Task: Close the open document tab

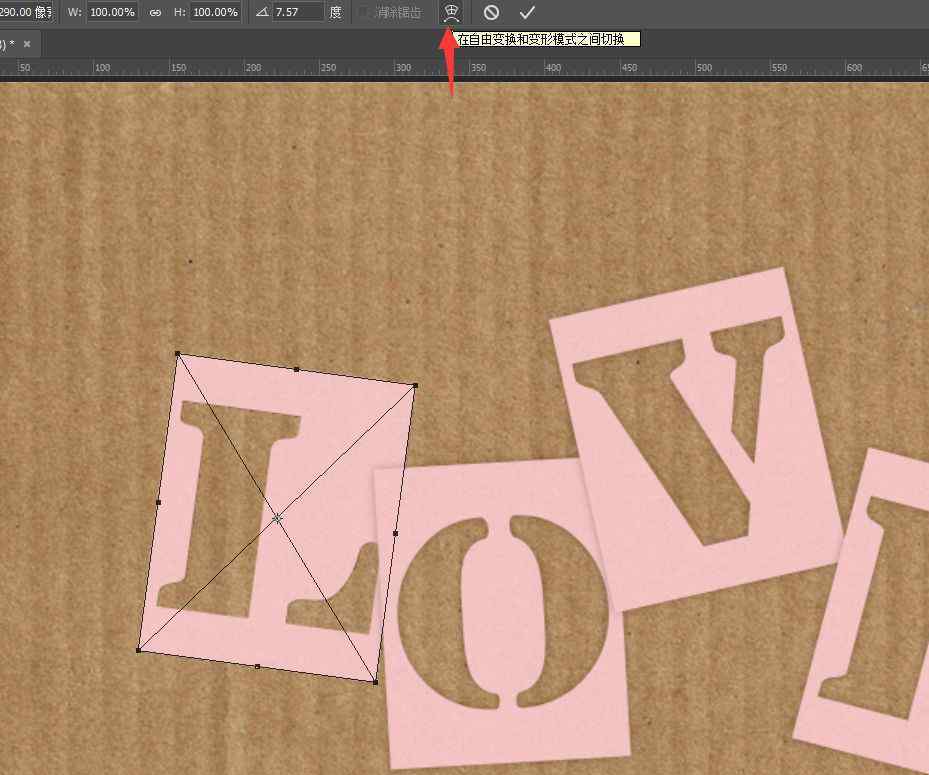Action: [27, 44]
